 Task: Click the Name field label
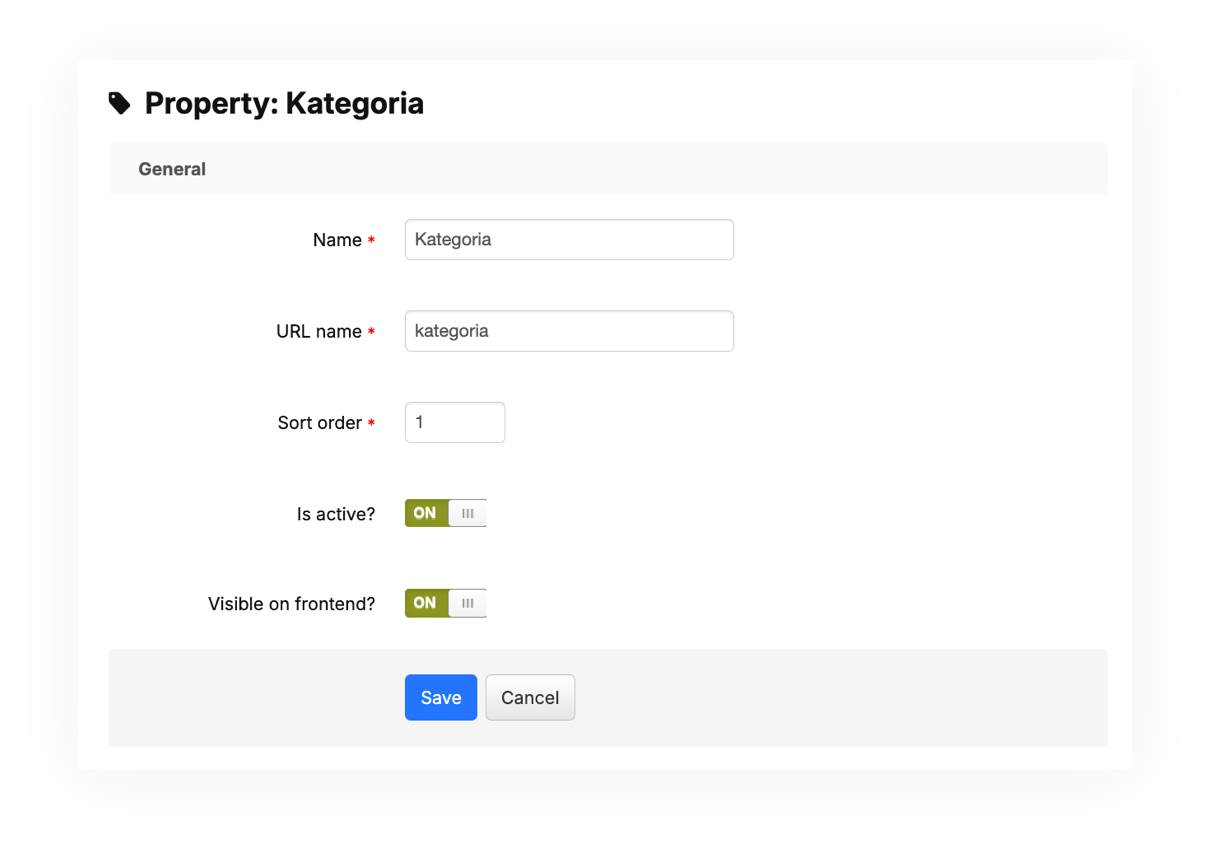(337, 240)
